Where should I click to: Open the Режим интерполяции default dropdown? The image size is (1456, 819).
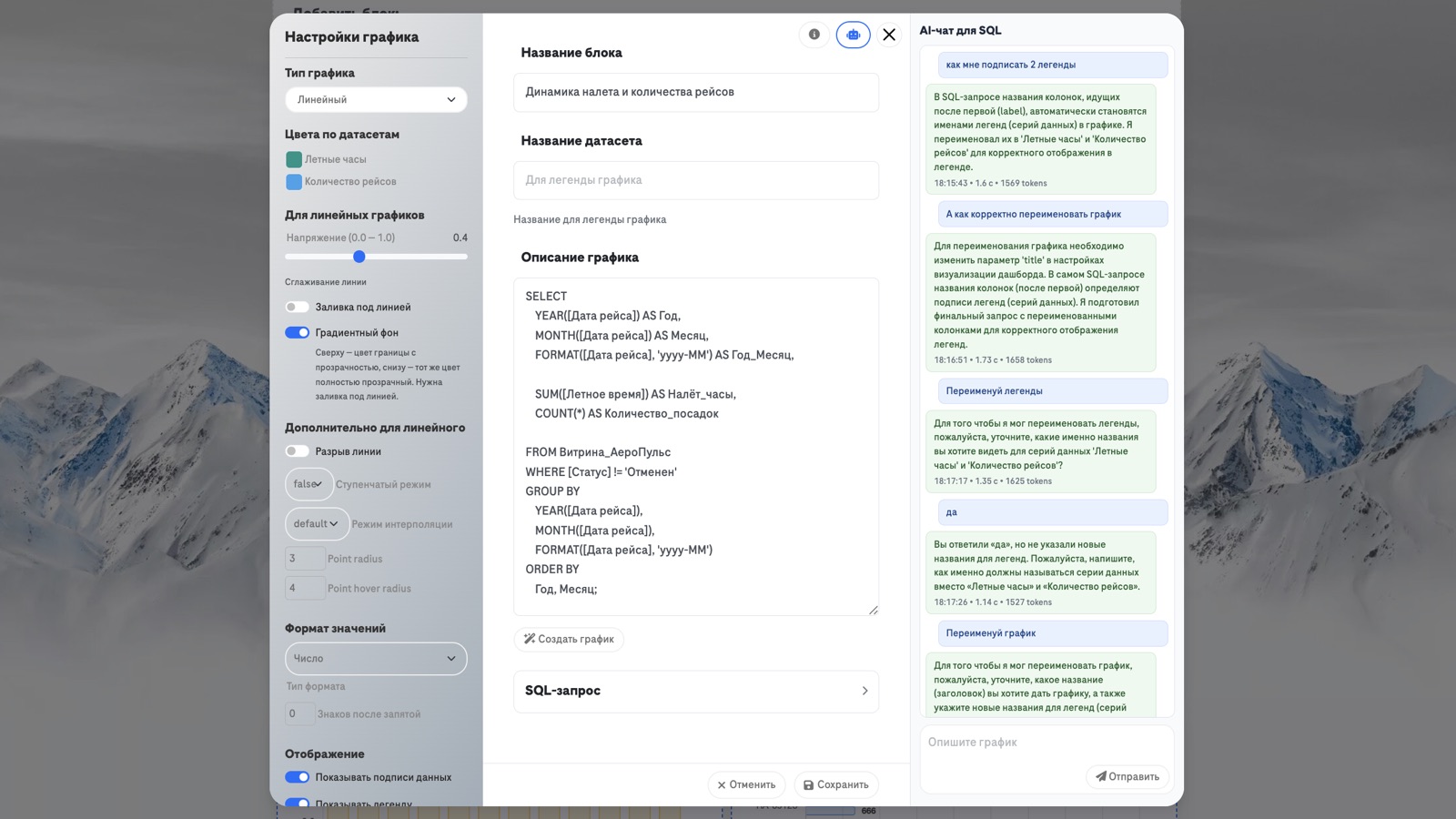[317, 523]
